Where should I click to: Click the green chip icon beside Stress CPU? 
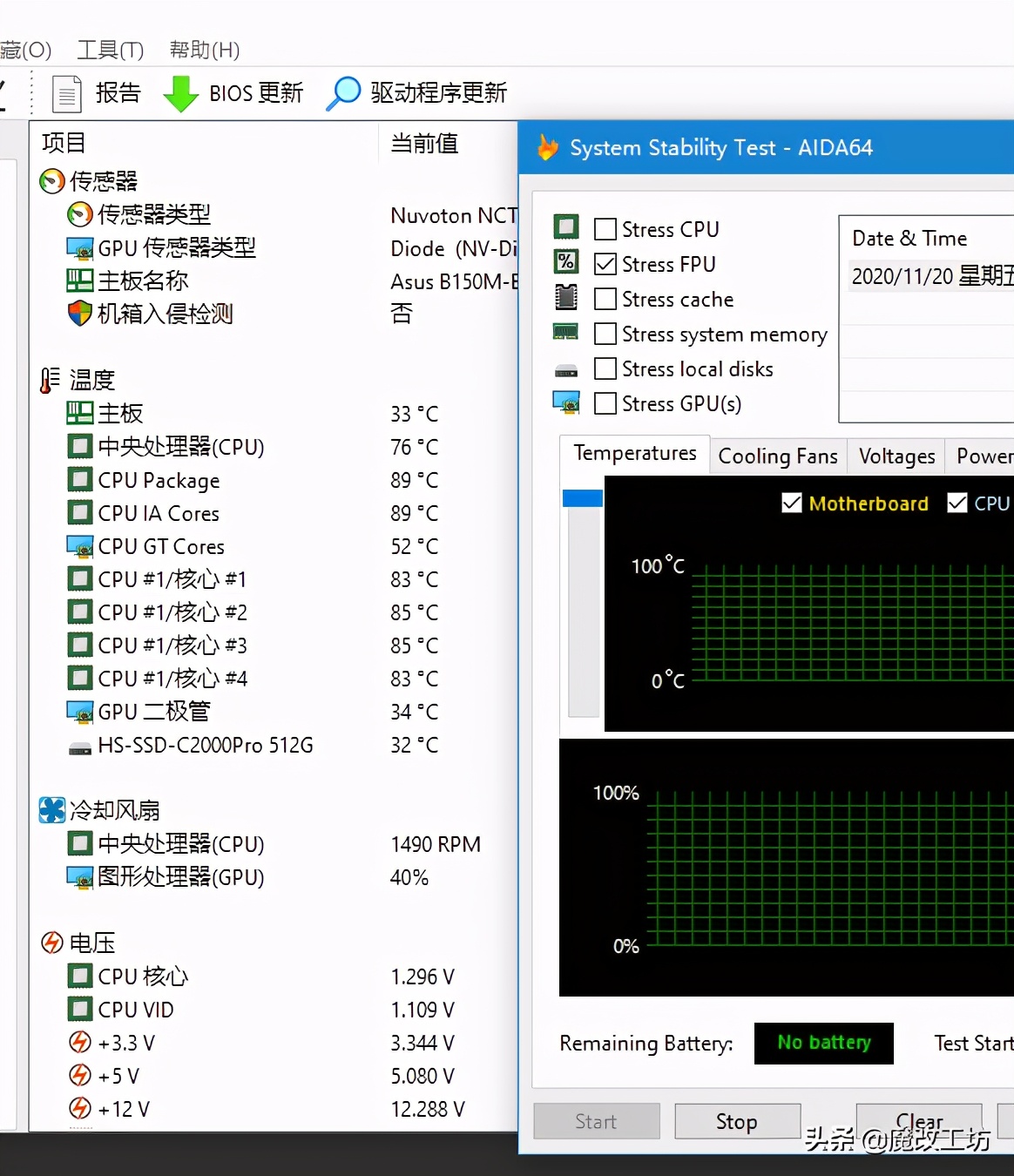[x=566, y=227]
